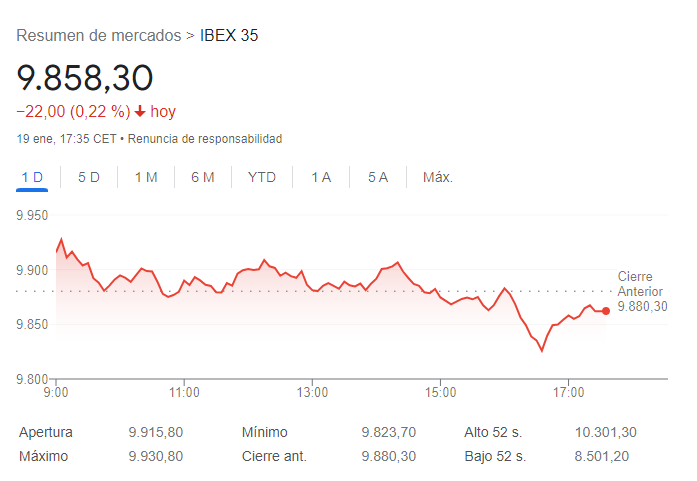Click the Máximo value 9.930,80
Viewport: 697px width, 481px height.
[x=156, y=456]
